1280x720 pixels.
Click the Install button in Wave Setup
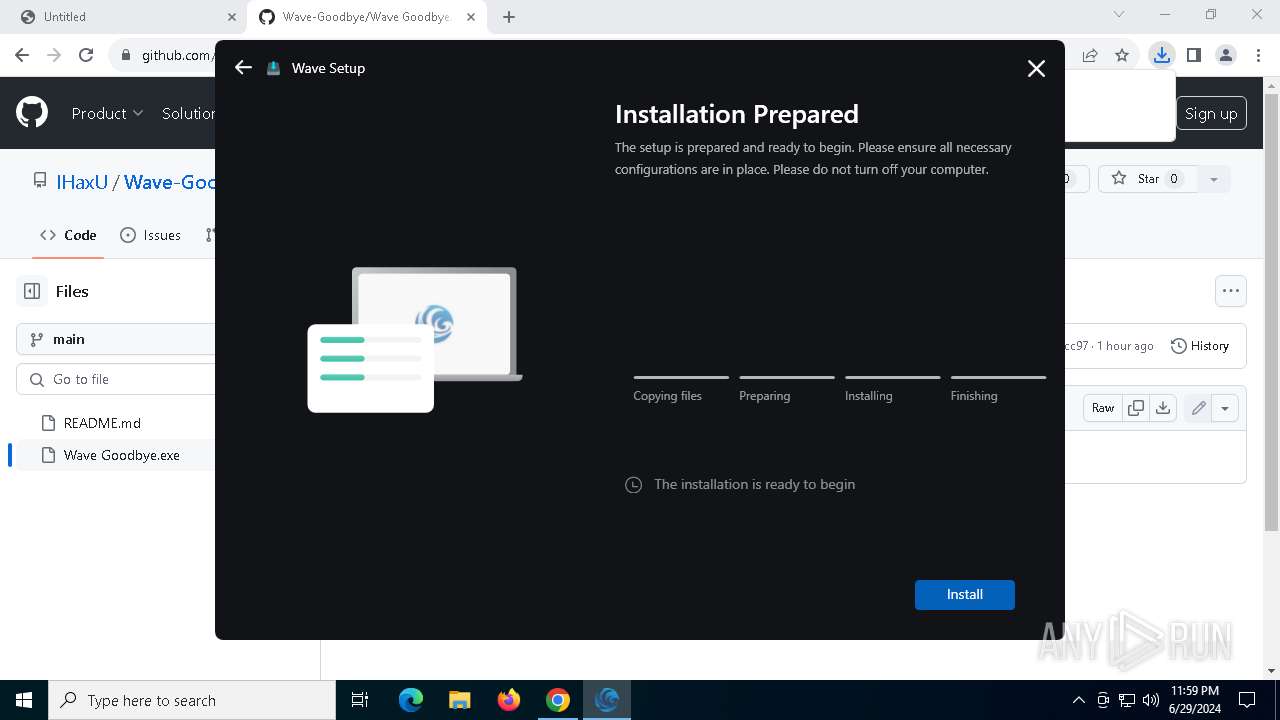pos(964,594)
